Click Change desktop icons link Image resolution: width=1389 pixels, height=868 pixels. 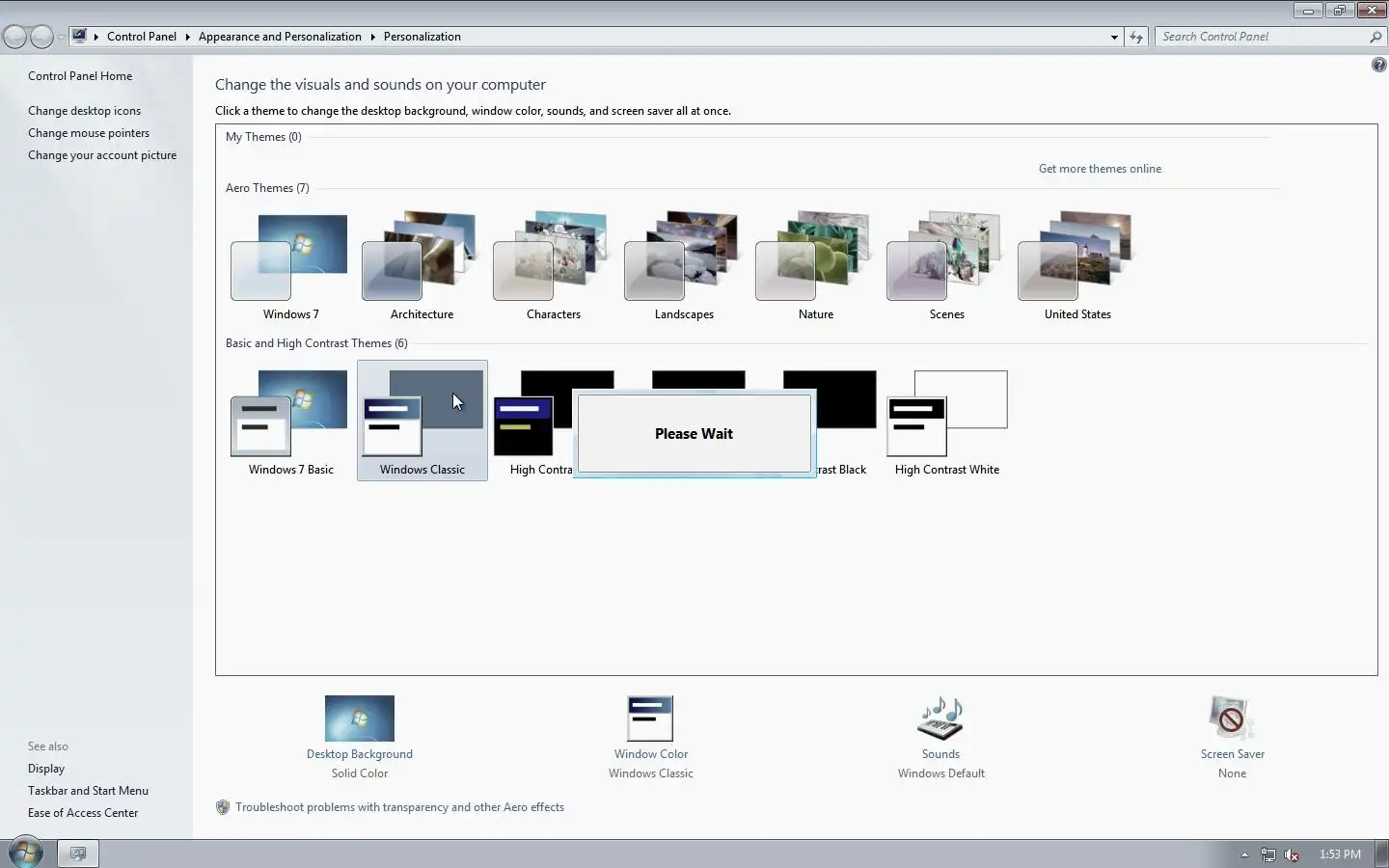pyautogui.click(x=84, y=111)
